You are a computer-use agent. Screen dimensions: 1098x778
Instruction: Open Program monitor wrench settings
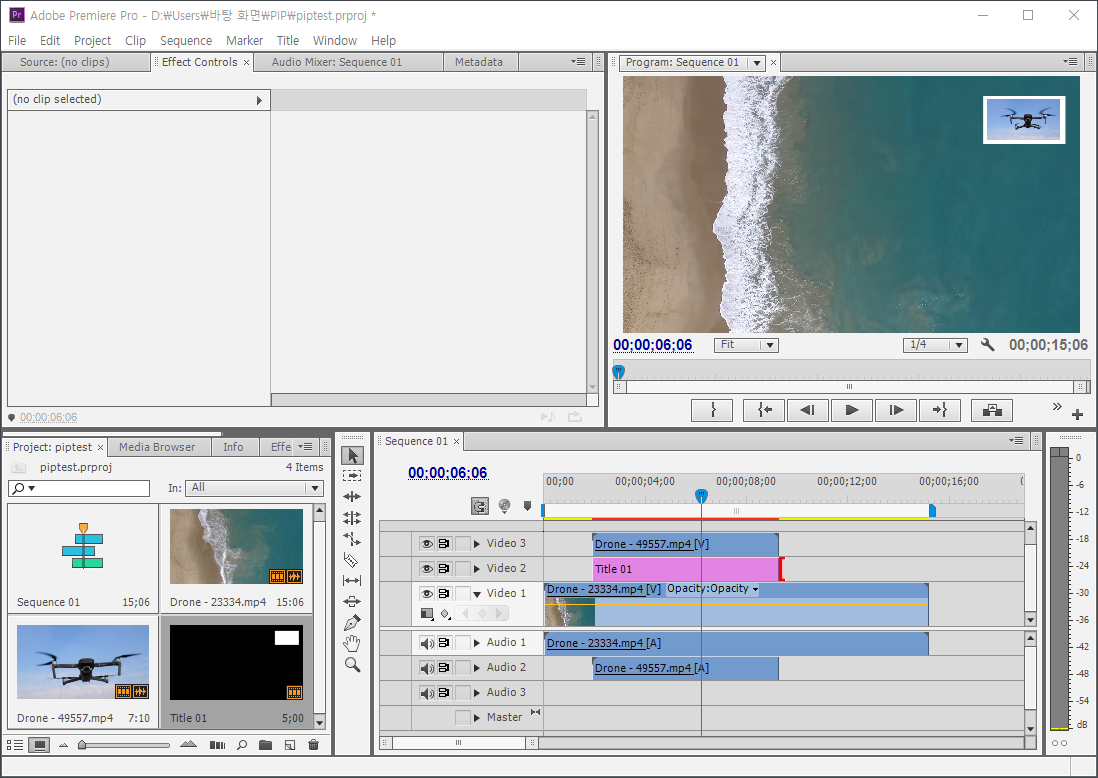[x=988, y=345]
